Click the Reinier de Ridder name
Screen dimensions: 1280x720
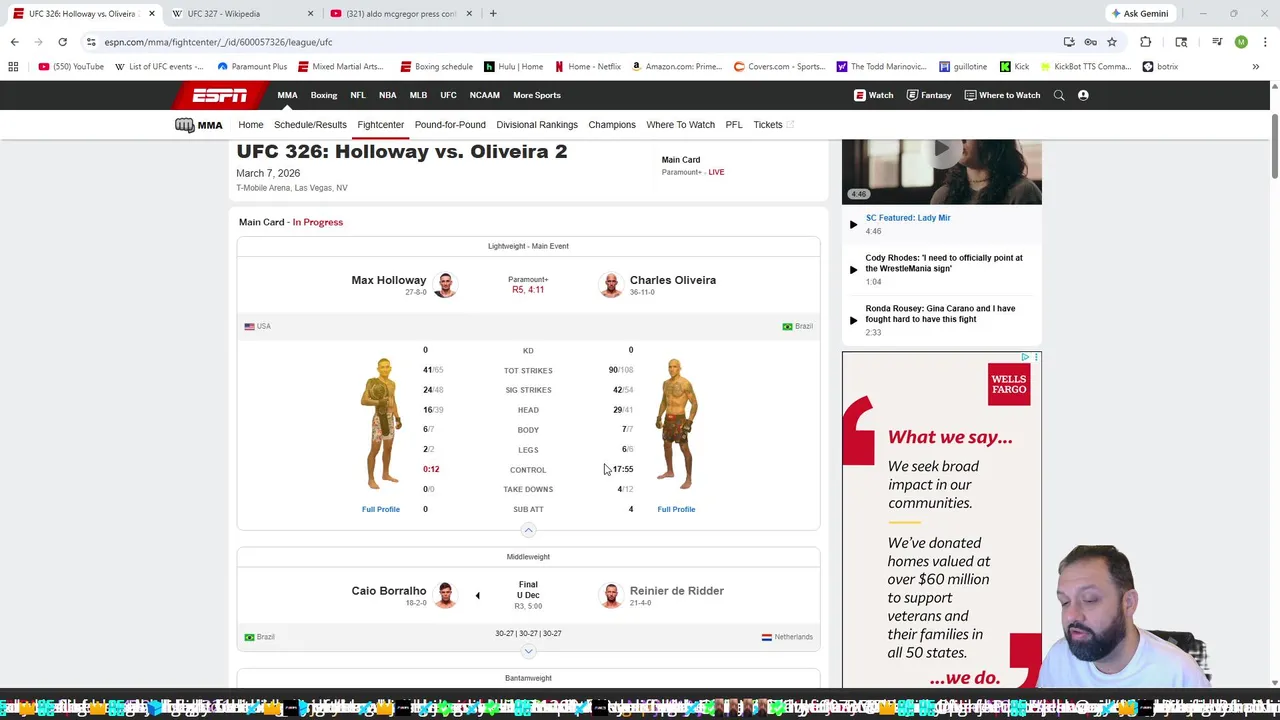677,591
